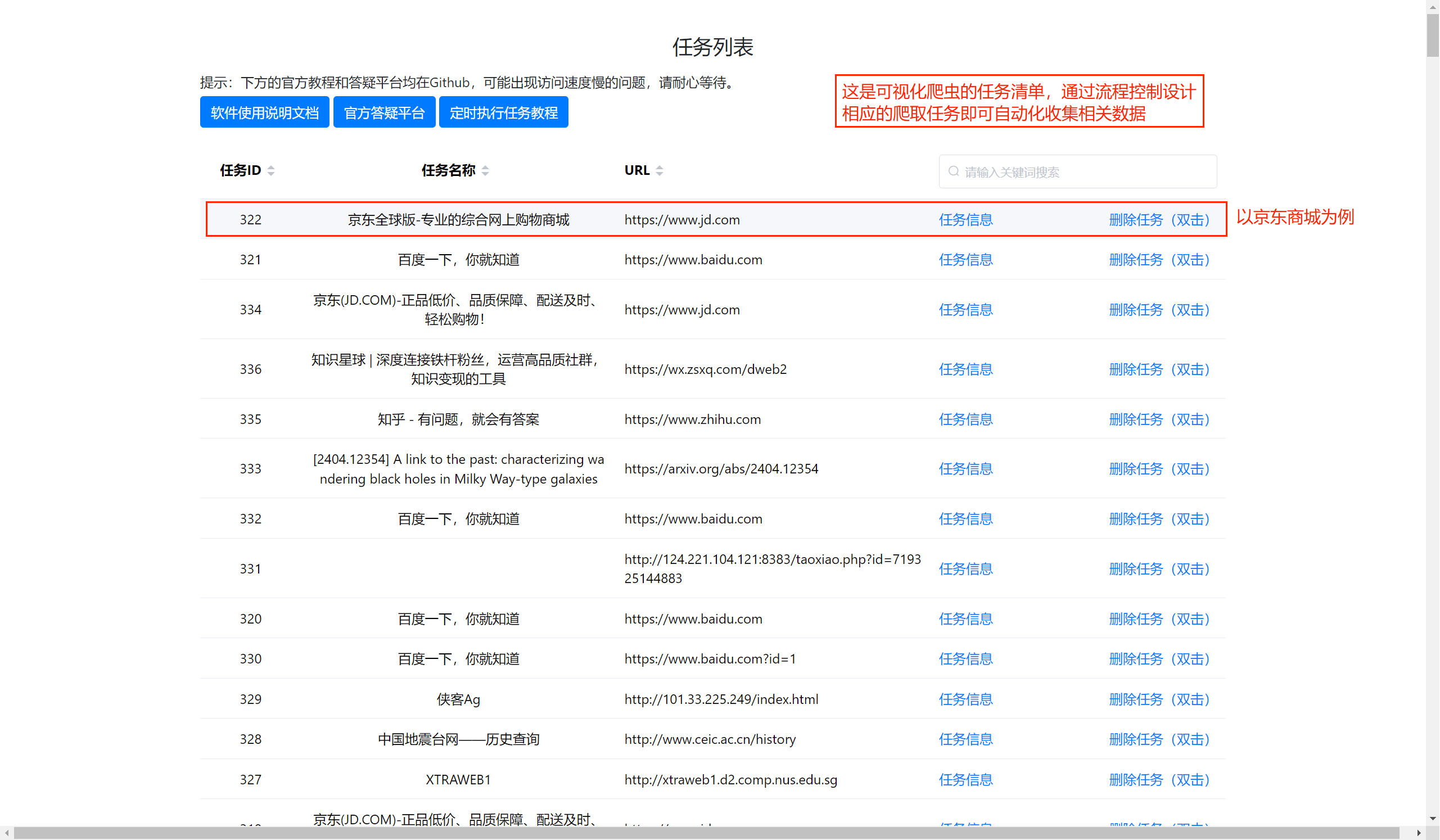Click URL https://www.baidu.com?id=1
Viewport: 1440px width, 840px height.
point(710,658)
